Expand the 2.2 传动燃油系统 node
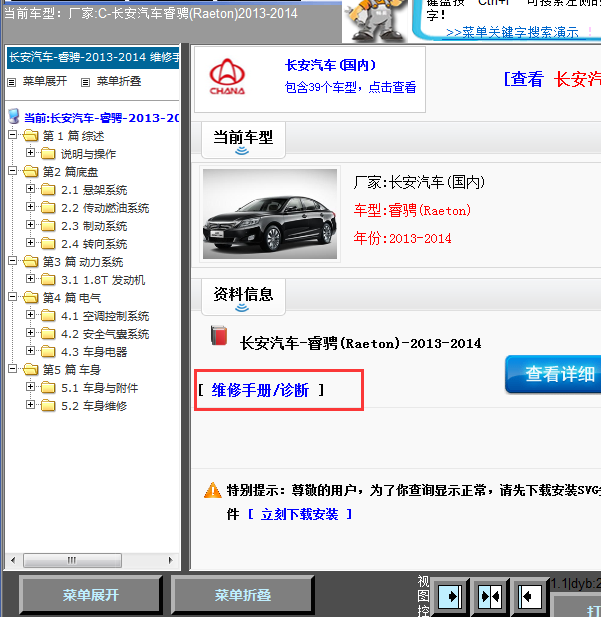The height and width of the screenshot is (617, 601). pyautogui.click(x=30, y=206)
